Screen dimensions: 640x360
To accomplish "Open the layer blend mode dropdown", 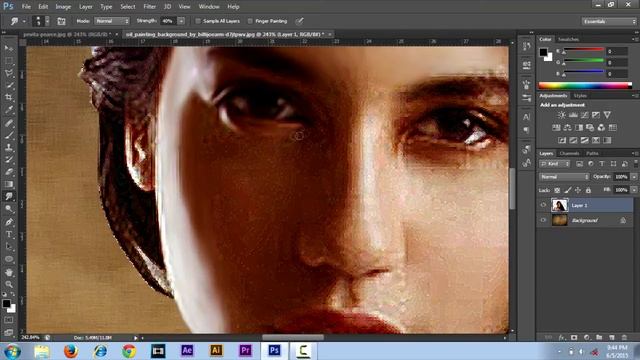I will pyautogui.click(x=564, y=177).
